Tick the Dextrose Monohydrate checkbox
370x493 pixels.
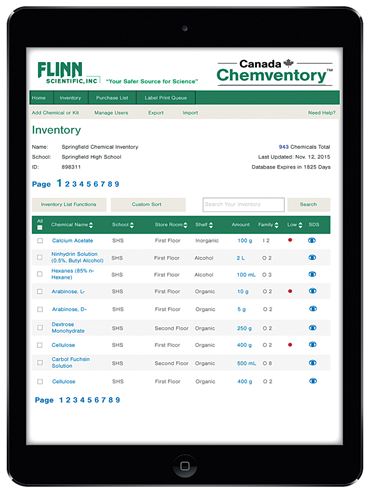click(40, 327)
